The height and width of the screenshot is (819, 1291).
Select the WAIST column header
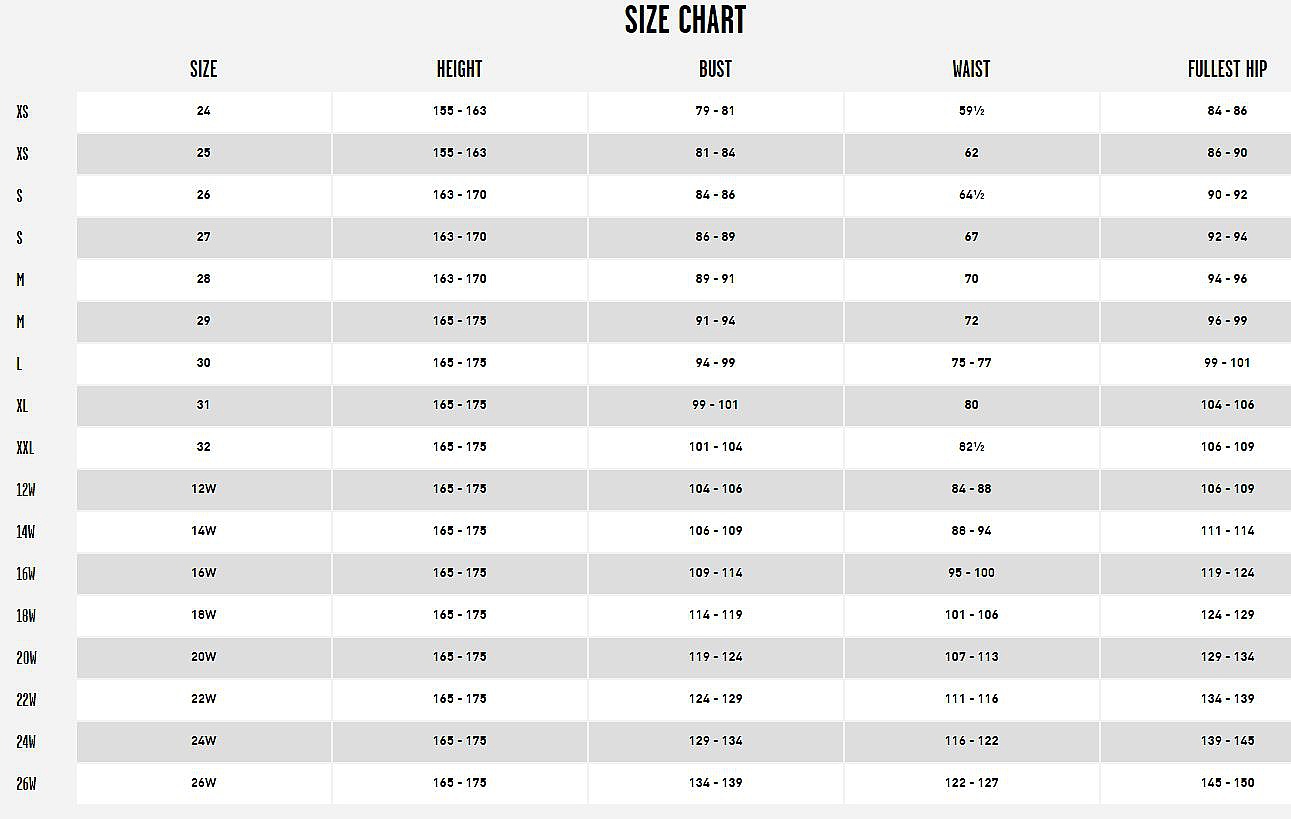click(971, 69)
